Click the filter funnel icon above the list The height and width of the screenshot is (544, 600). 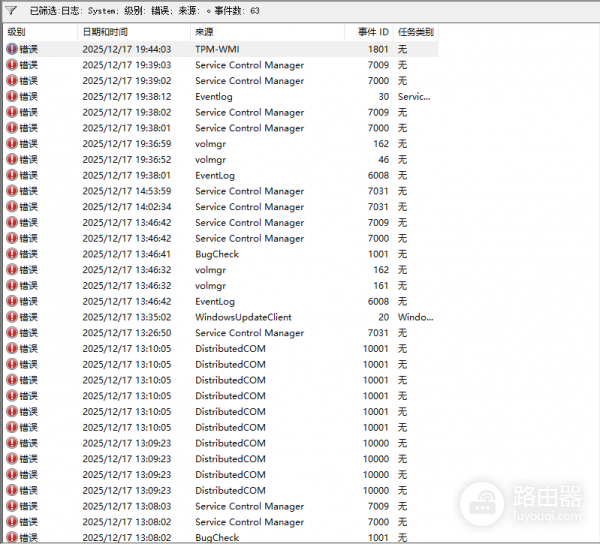(11, 11)
